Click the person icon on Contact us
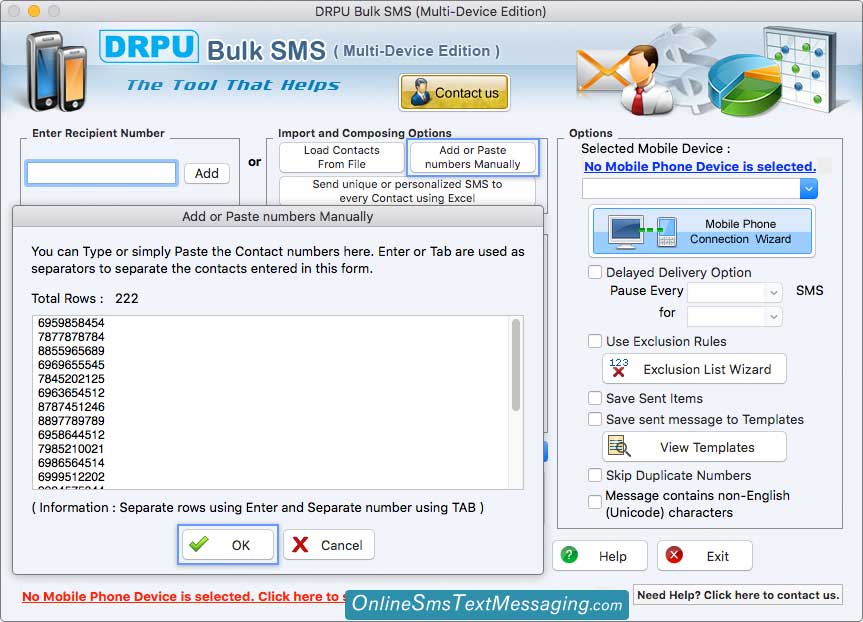 (420, 92)
